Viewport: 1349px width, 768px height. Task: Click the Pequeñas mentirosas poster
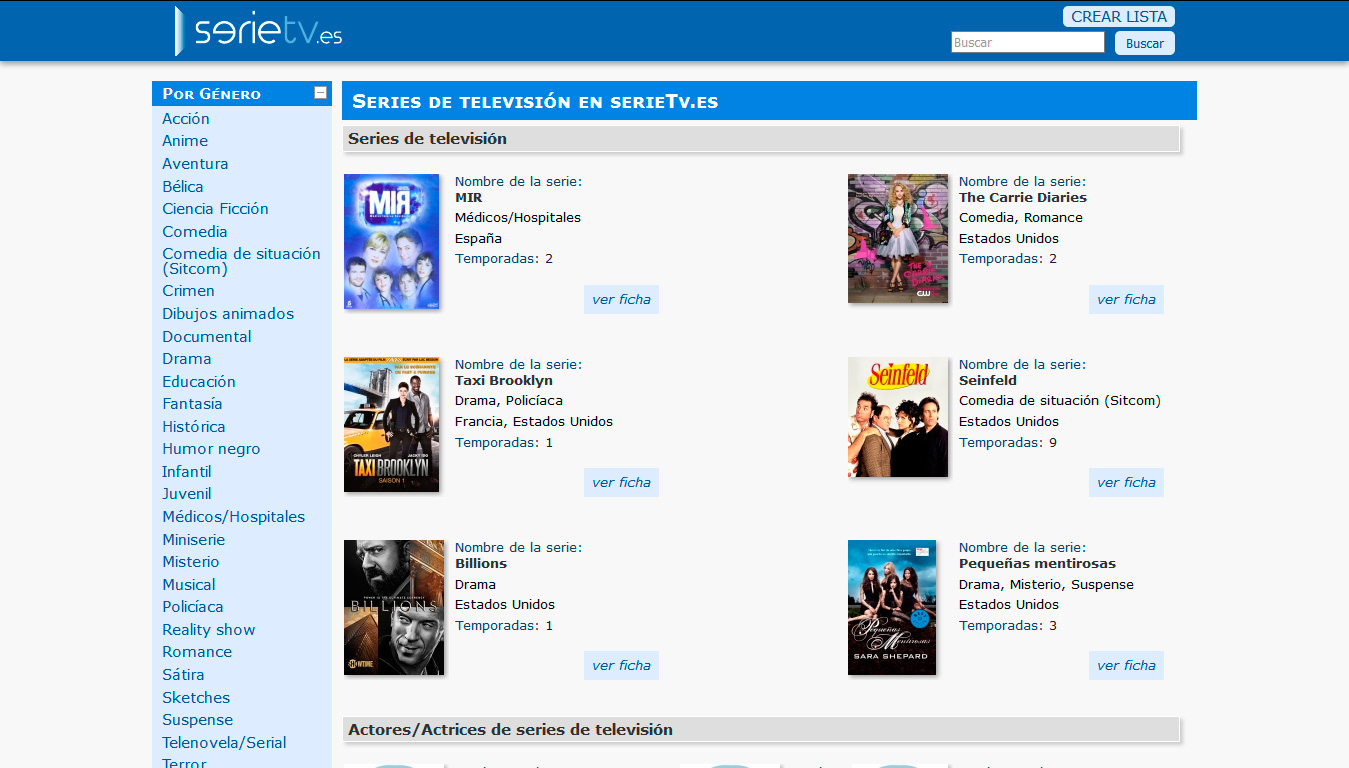[892, 607]
